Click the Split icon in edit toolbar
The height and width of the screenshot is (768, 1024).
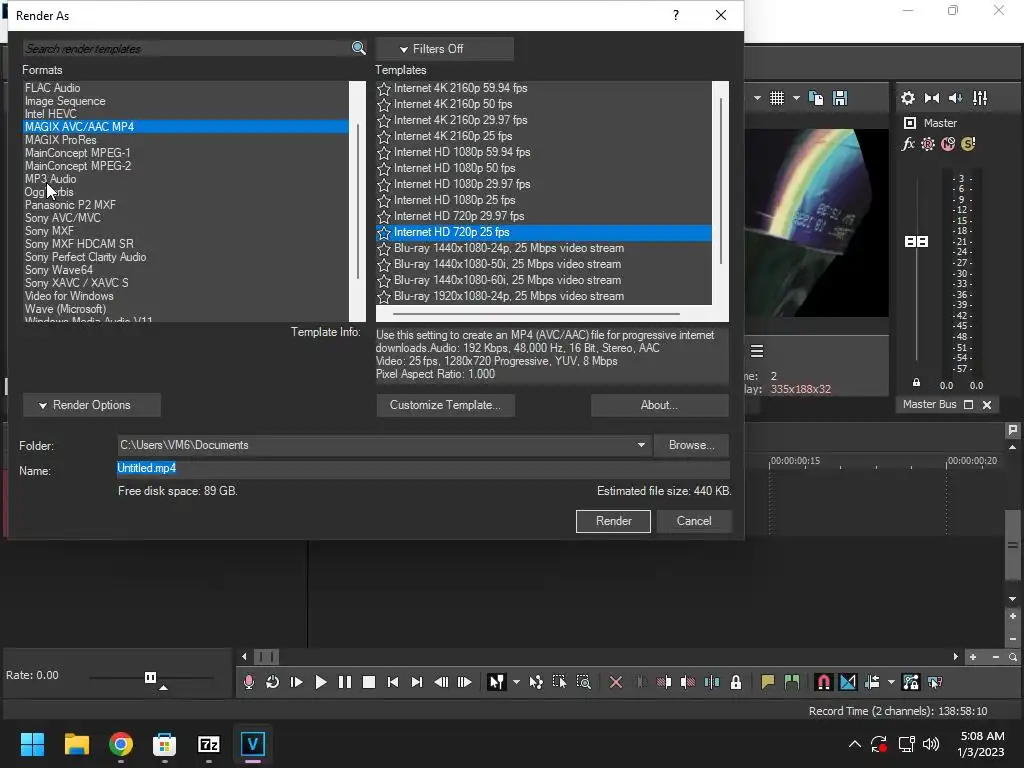click(712, 682)
